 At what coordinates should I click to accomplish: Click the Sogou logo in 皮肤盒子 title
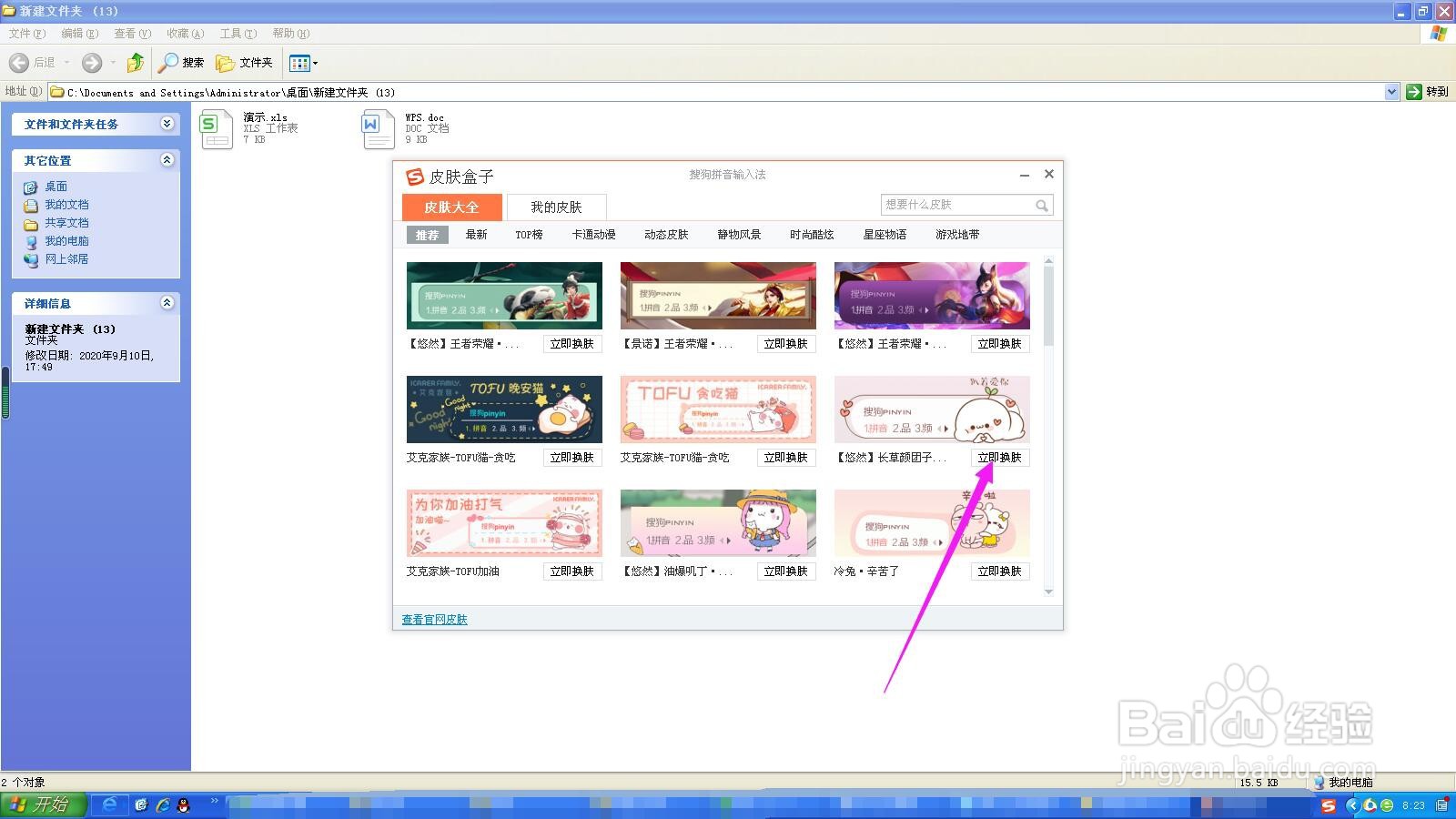point(415,177)
